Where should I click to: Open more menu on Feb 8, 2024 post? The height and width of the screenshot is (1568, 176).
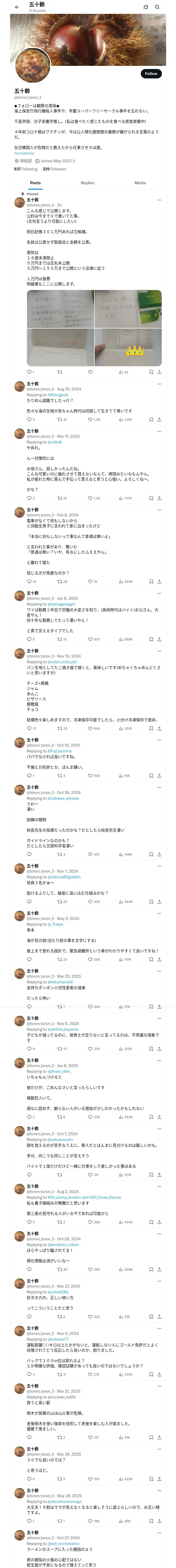point(159,510)
